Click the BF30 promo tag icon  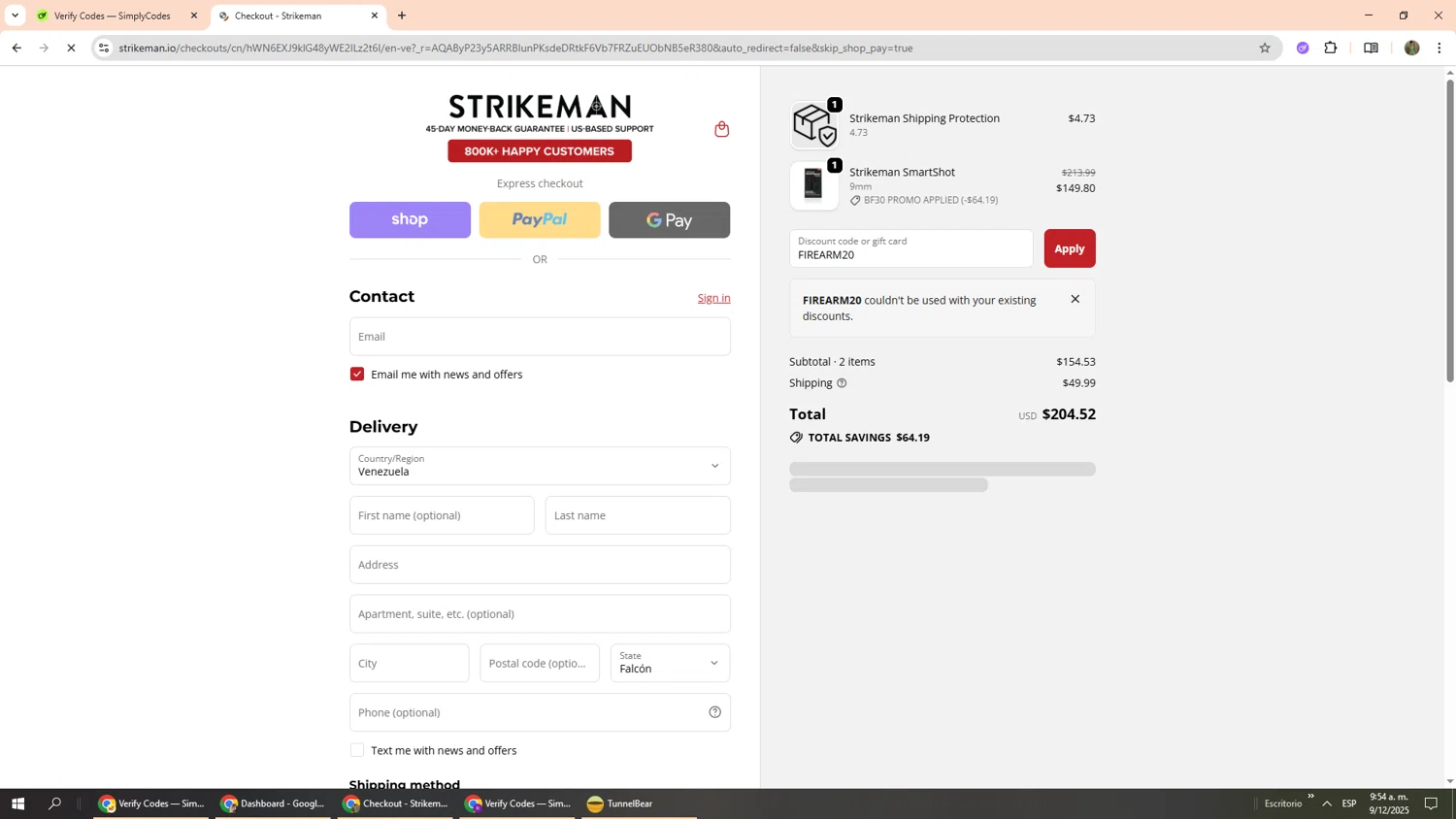[855, 201]
